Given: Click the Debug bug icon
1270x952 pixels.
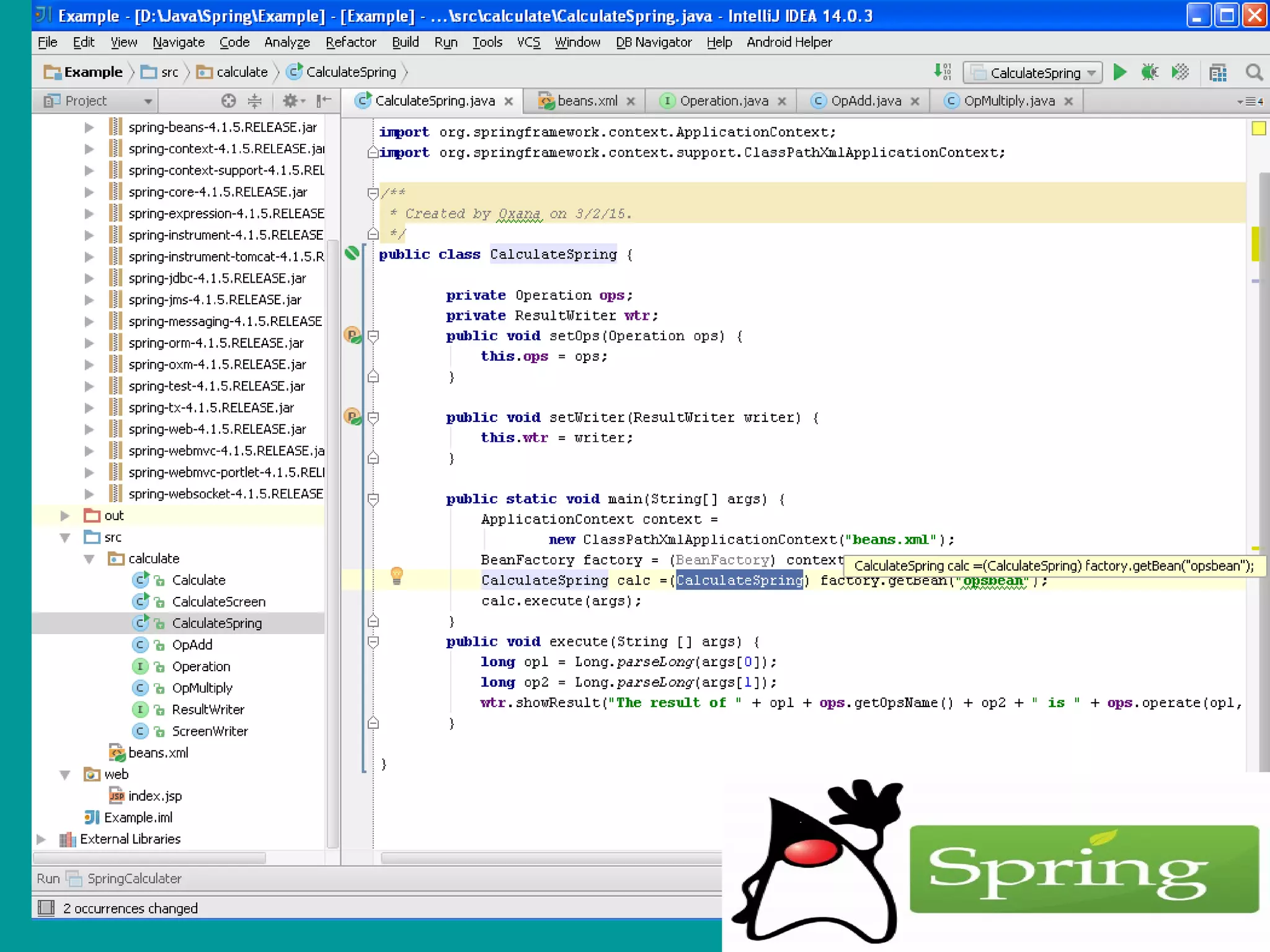Looking at the screenshot, I should coord(1150,73).
